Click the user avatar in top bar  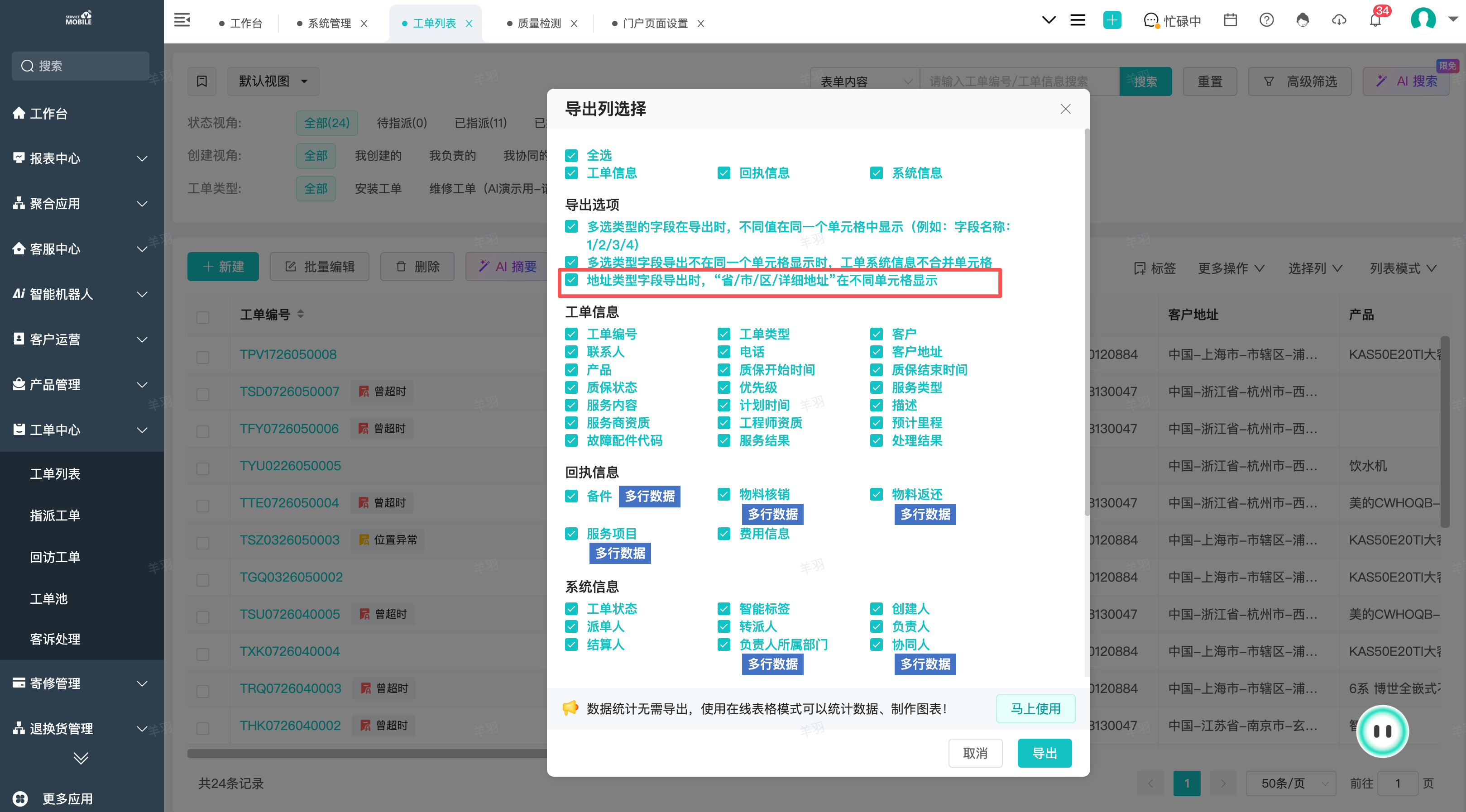1423,19
